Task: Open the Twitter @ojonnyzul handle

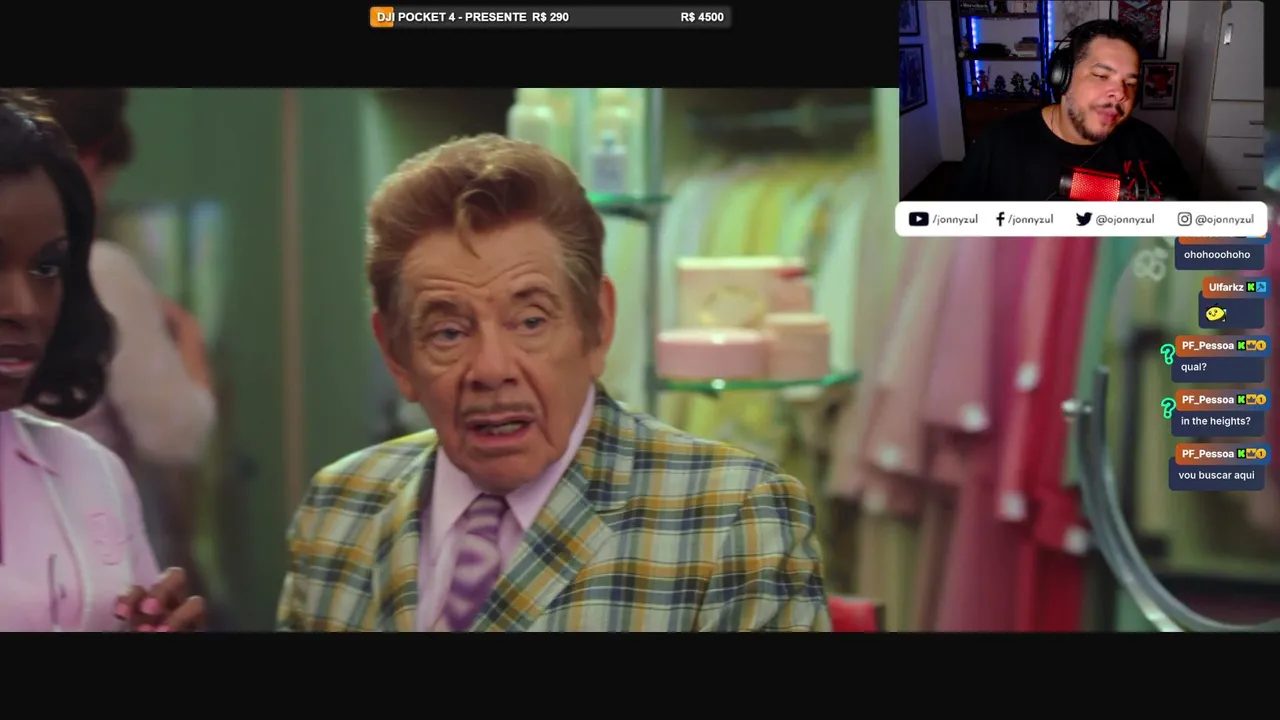Action: tap(1125, 219)
